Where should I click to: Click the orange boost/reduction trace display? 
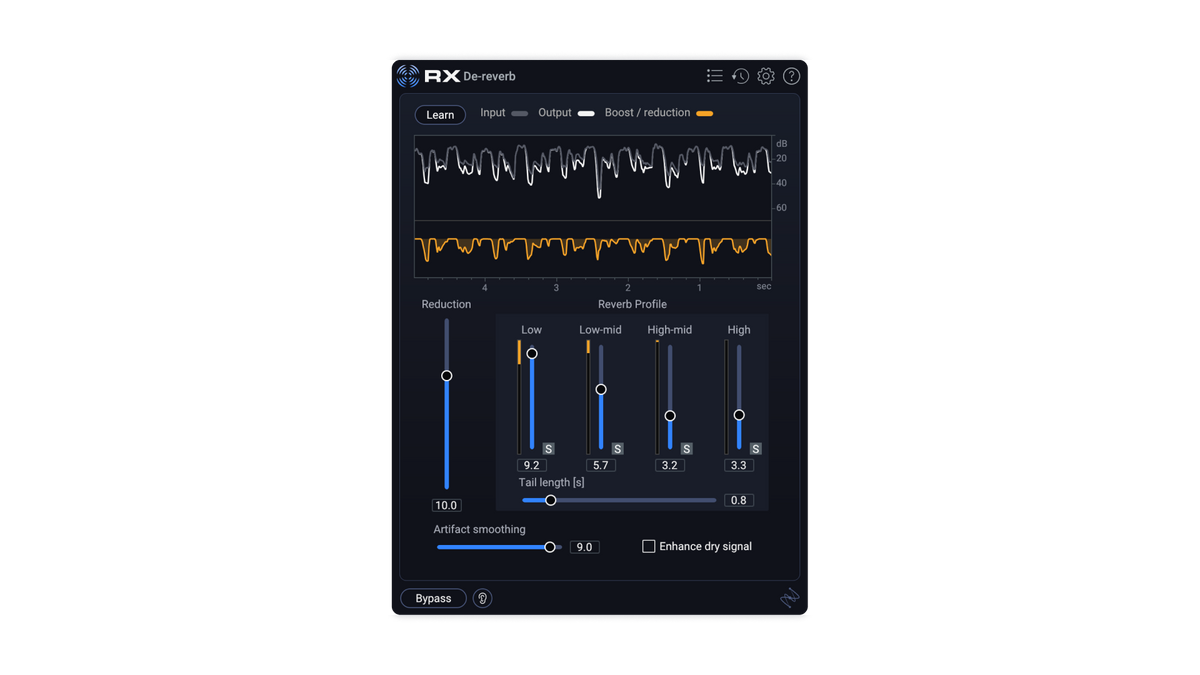593,249
